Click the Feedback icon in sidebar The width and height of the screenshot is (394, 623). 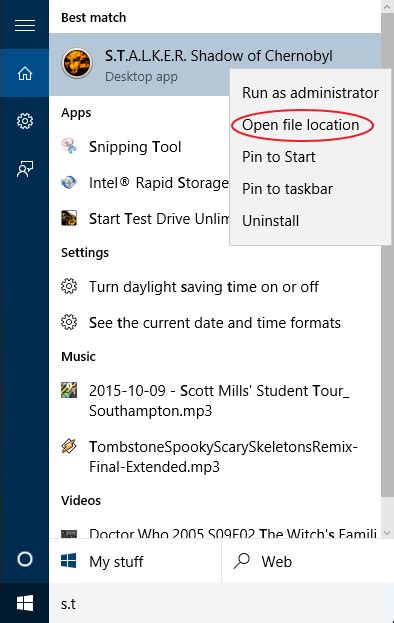click(25, 169)
